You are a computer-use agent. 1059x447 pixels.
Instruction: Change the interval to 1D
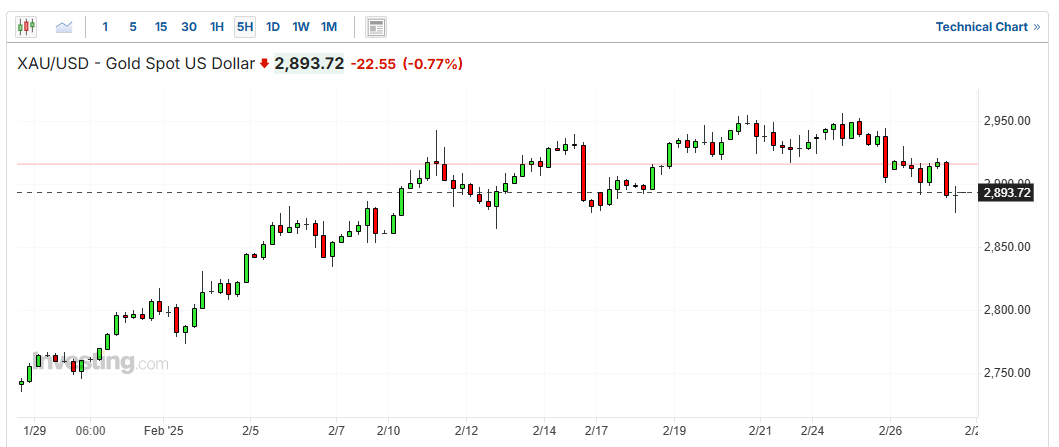272,27
